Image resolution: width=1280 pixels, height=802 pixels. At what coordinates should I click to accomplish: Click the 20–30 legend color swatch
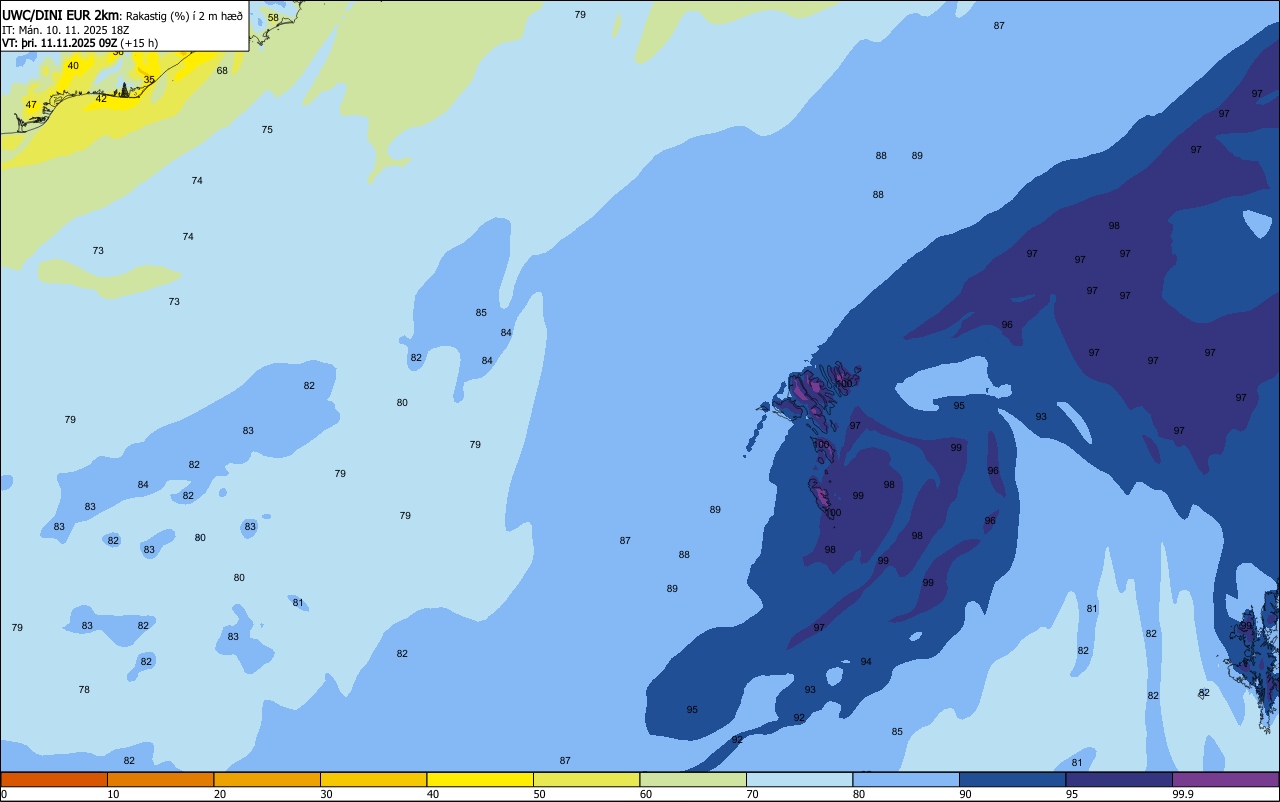267,779
